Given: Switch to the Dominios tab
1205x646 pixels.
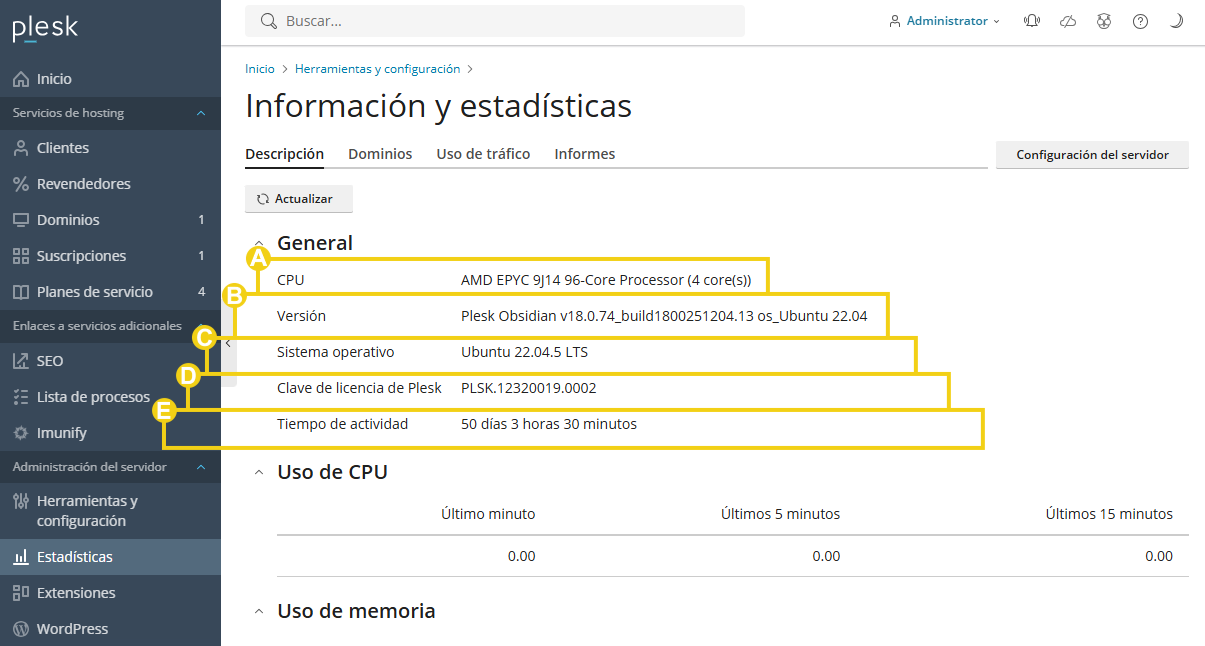Looking at the screenshot, I should tap(380, 154).
